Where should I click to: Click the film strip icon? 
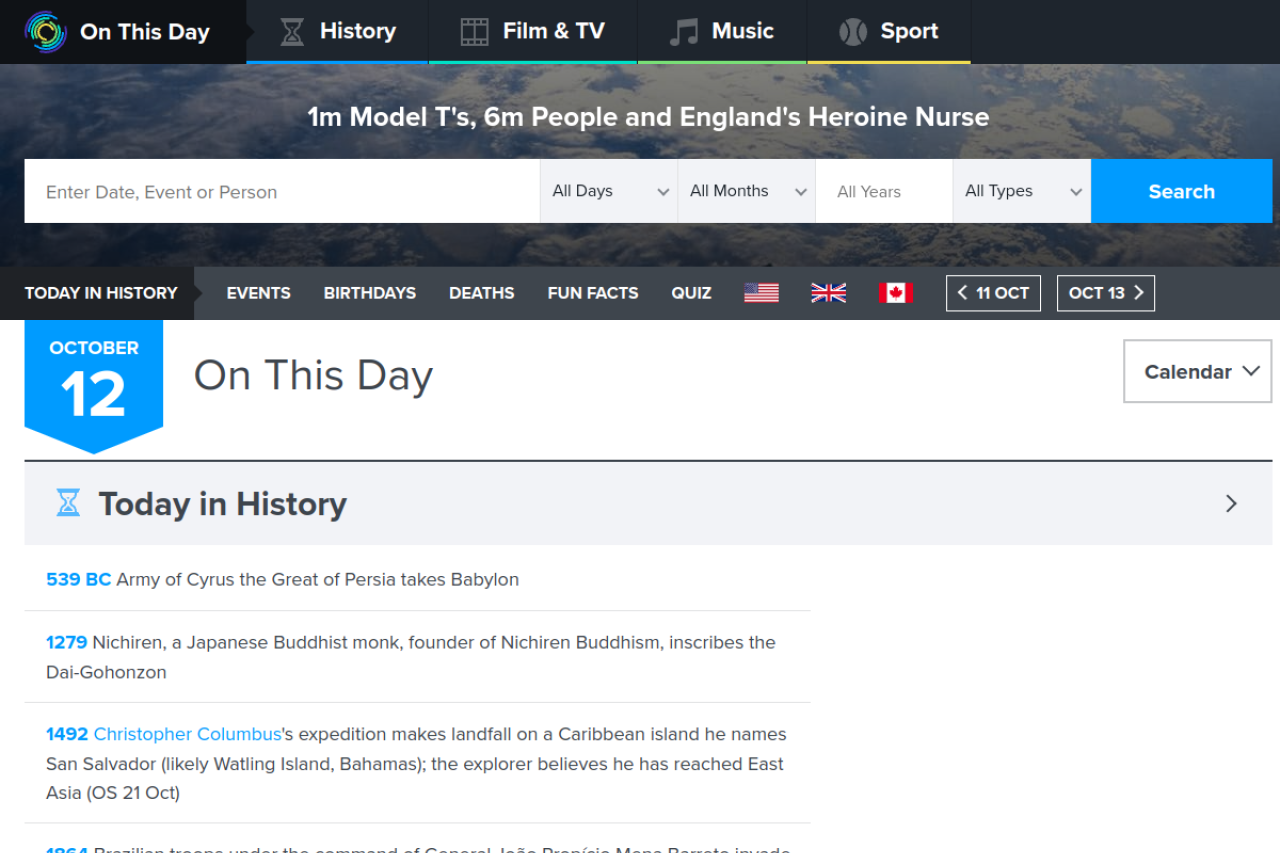coord(474,32)
